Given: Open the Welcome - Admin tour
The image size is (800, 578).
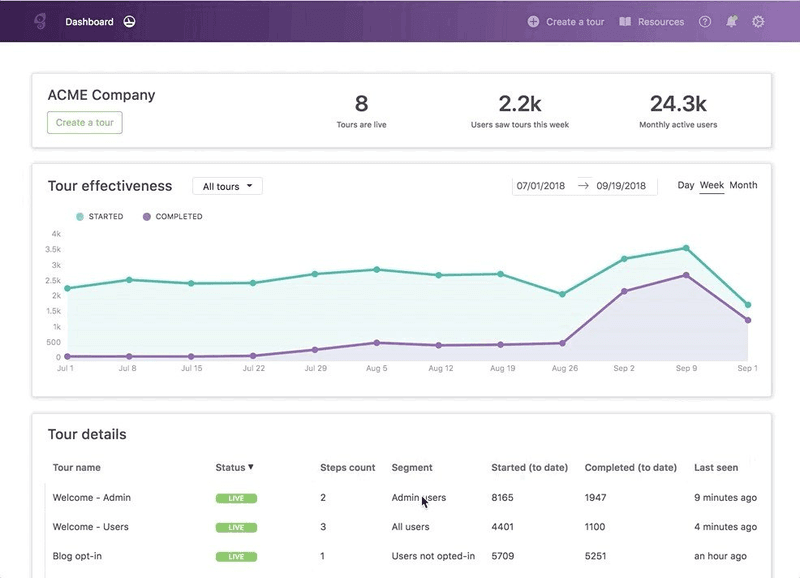Looking at the screenshot, I should (92, 497).
